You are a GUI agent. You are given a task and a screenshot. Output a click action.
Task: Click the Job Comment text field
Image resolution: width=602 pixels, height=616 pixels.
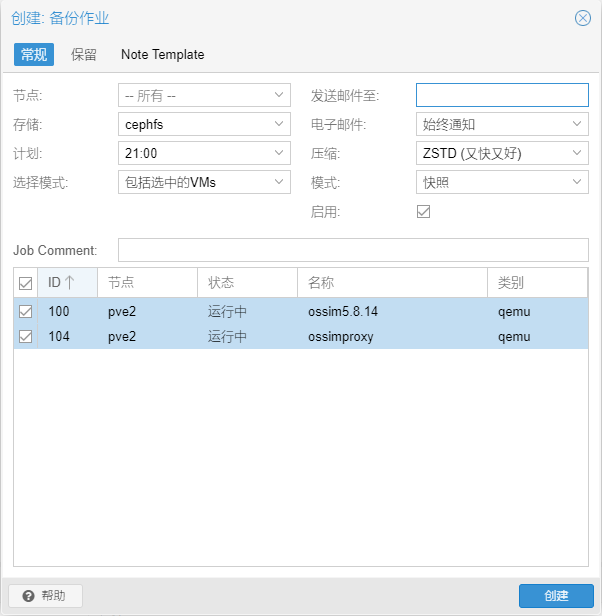pyautogui.click(x=353, y=250)
